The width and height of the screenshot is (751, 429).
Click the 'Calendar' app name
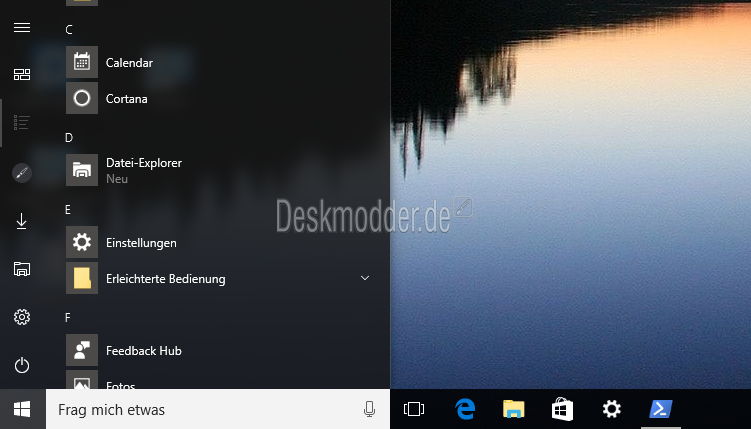[129, 63]
